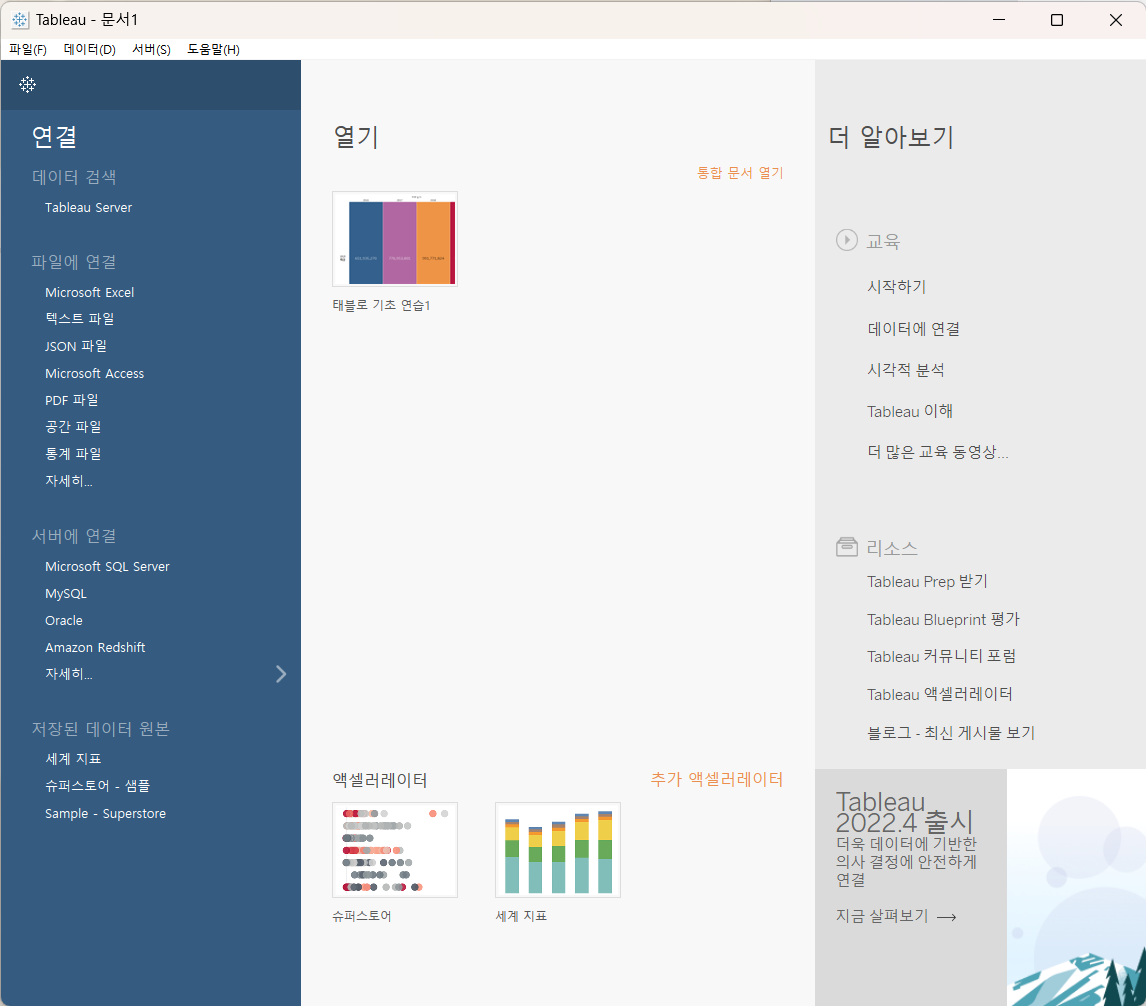Open Tableau 이해 training link
1146x1006 pixels.
click(x=910, y=412)
